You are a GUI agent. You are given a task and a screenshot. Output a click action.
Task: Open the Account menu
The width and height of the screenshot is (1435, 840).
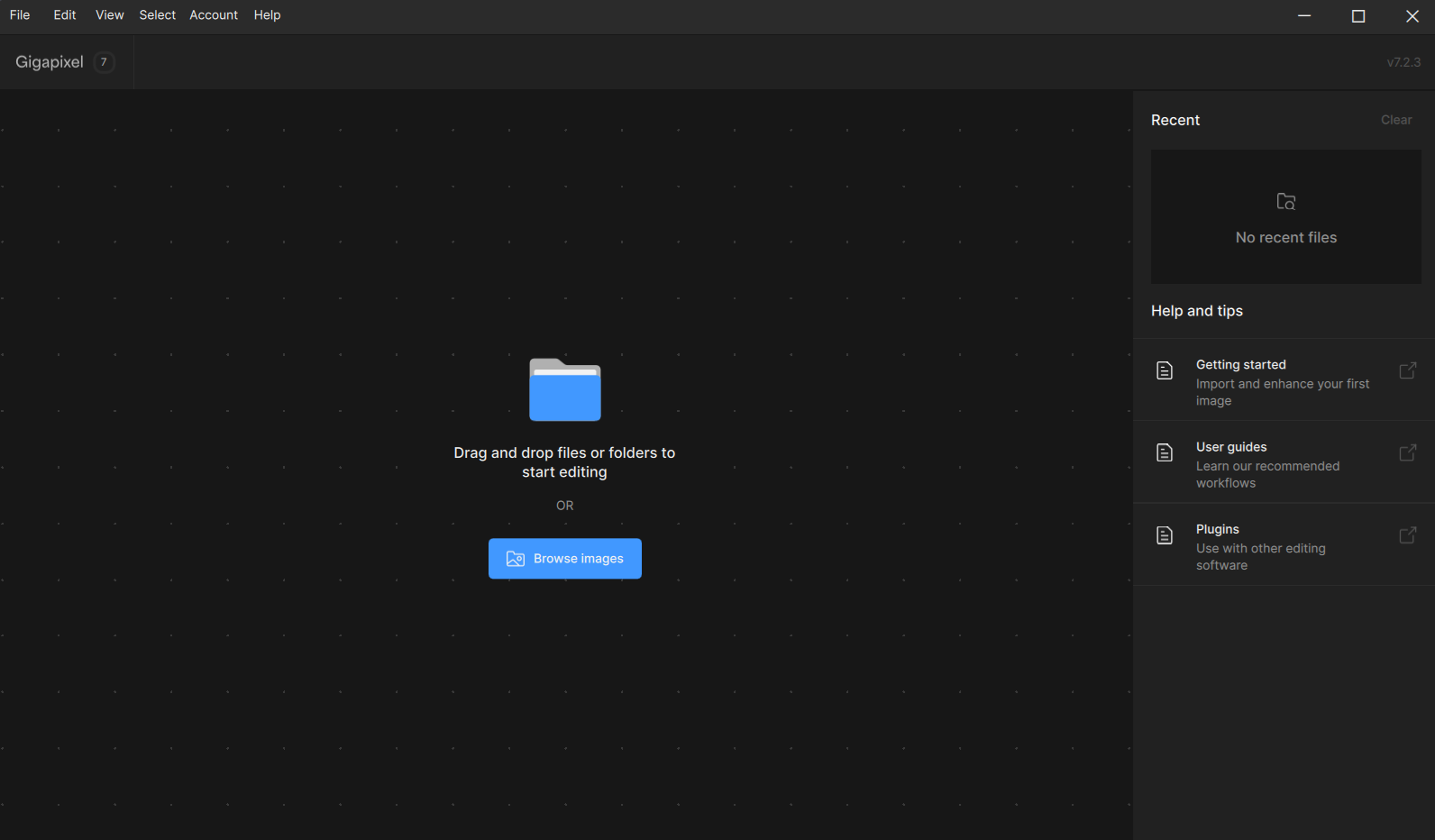[214, 15]
